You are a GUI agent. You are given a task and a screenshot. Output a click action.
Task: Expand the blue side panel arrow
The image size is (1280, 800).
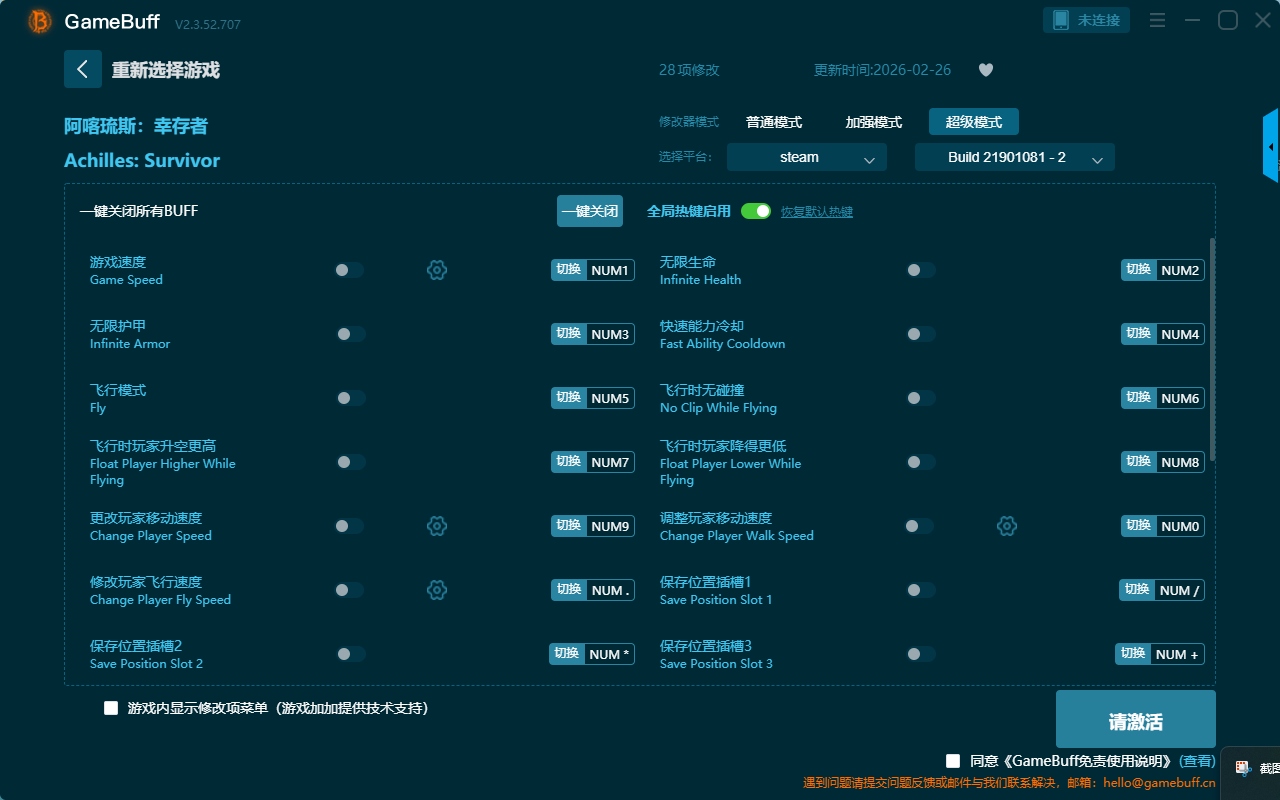click(1271, 147)
